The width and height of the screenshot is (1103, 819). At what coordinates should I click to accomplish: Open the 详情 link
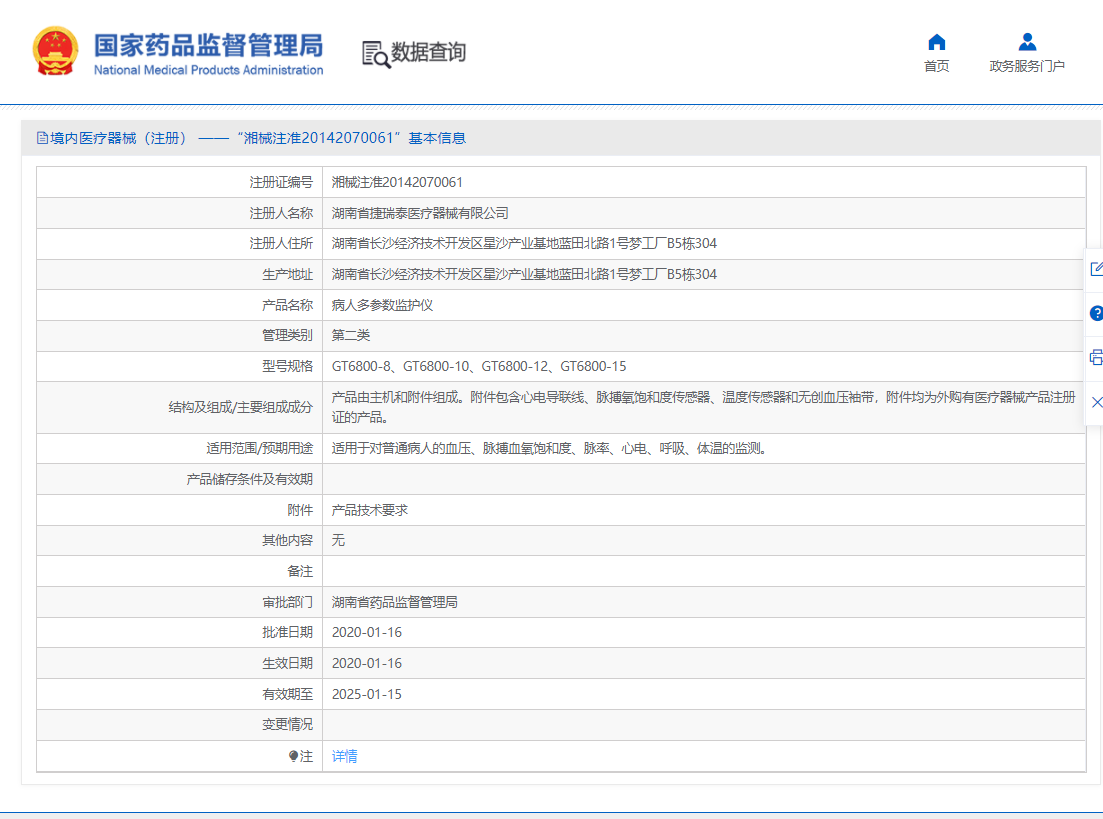tap(345, 756)
